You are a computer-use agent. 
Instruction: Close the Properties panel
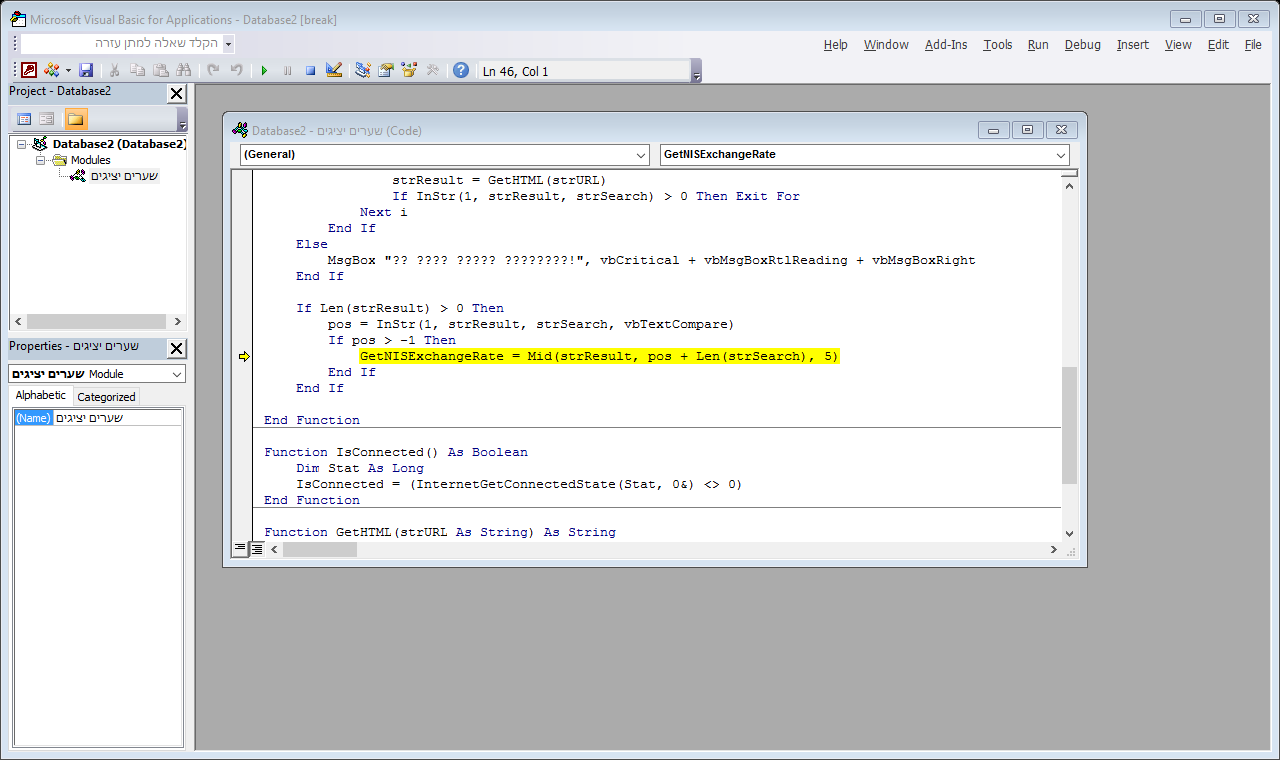176,348
